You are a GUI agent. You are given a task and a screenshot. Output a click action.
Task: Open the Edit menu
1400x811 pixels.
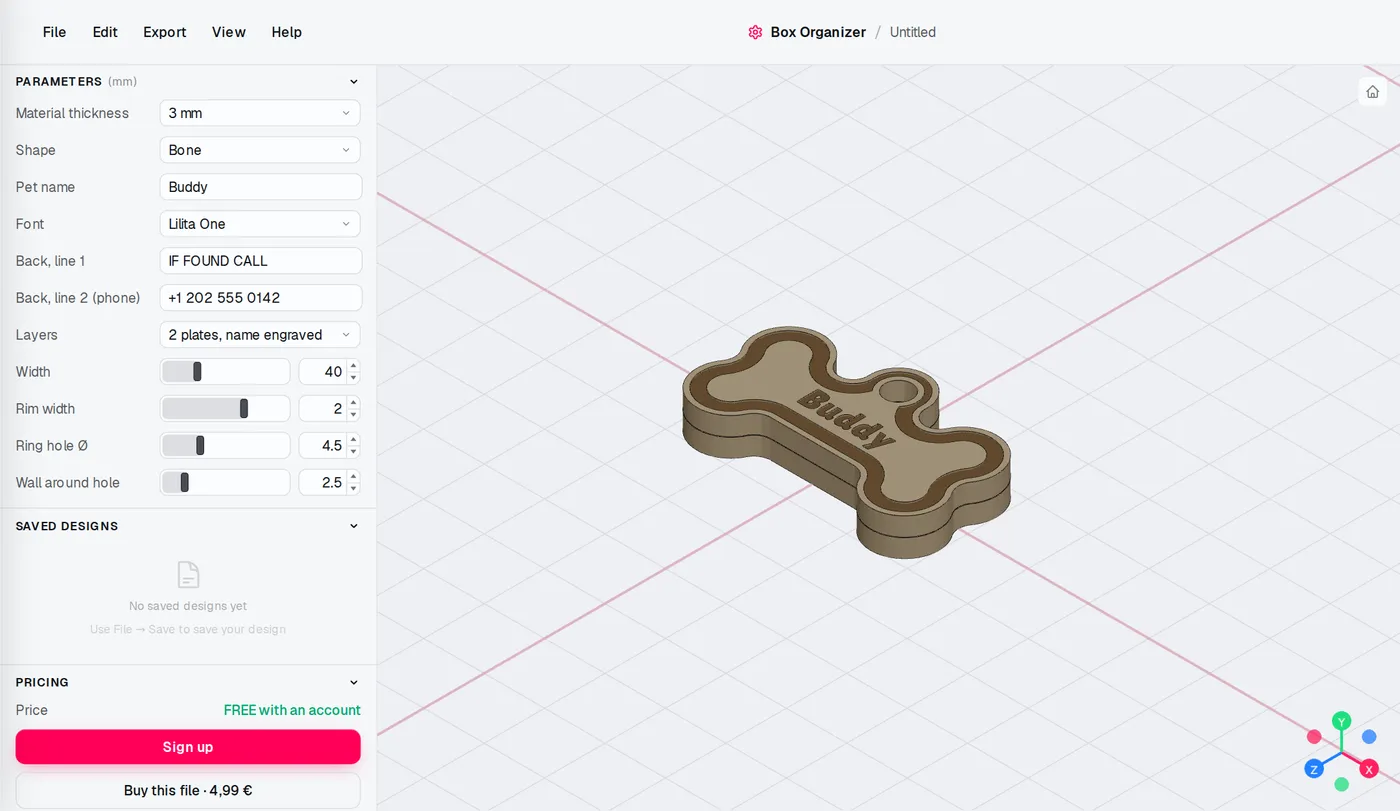(105, 32)
